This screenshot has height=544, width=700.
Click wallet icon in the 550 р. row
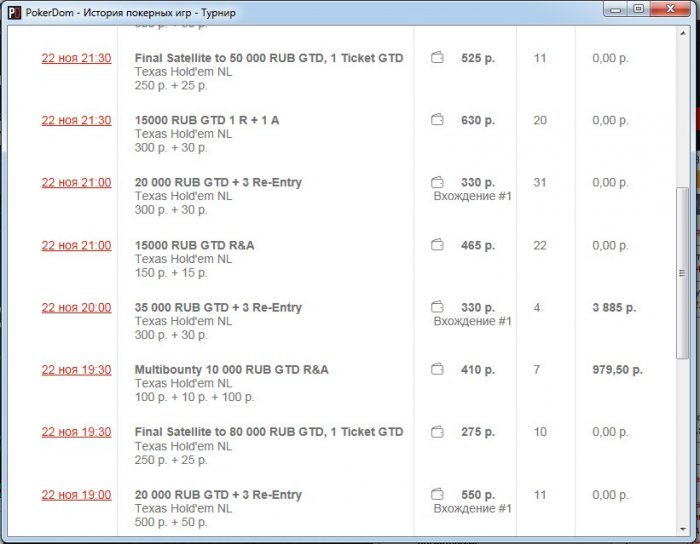[x=437, y=494]
